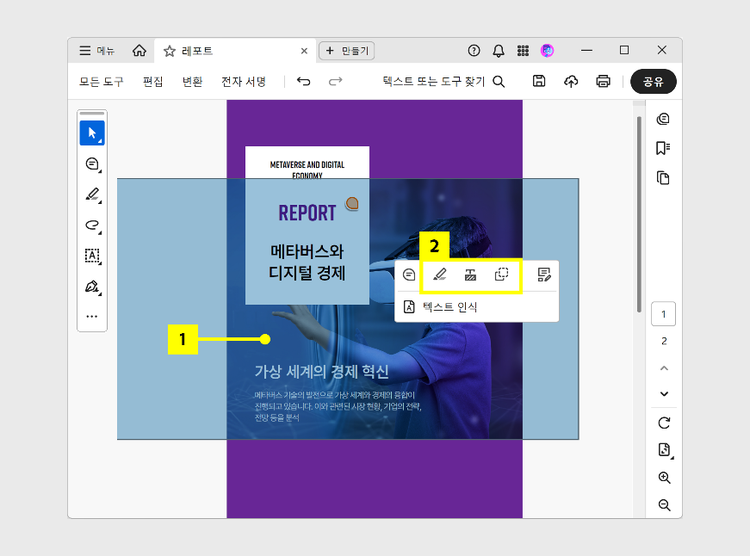Viewport: 750px width, 556px height.
Task: Undo the last action
Action: pos(303,81)
